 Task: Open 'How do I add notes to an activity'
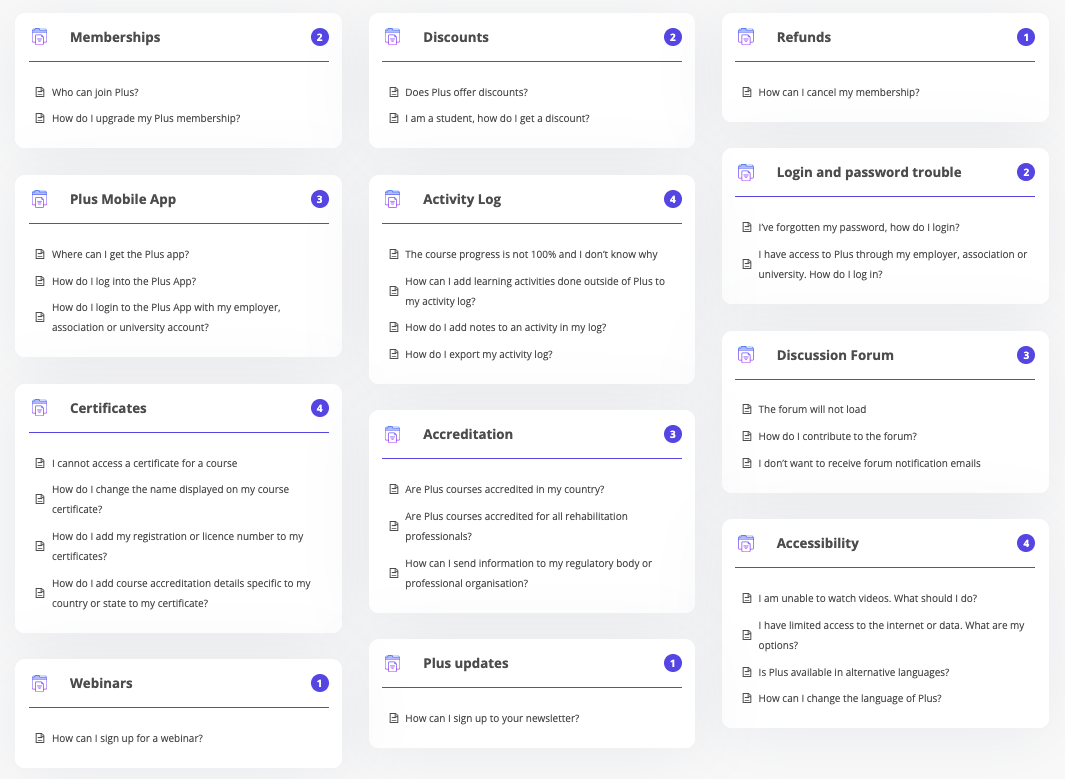point(505,327)
